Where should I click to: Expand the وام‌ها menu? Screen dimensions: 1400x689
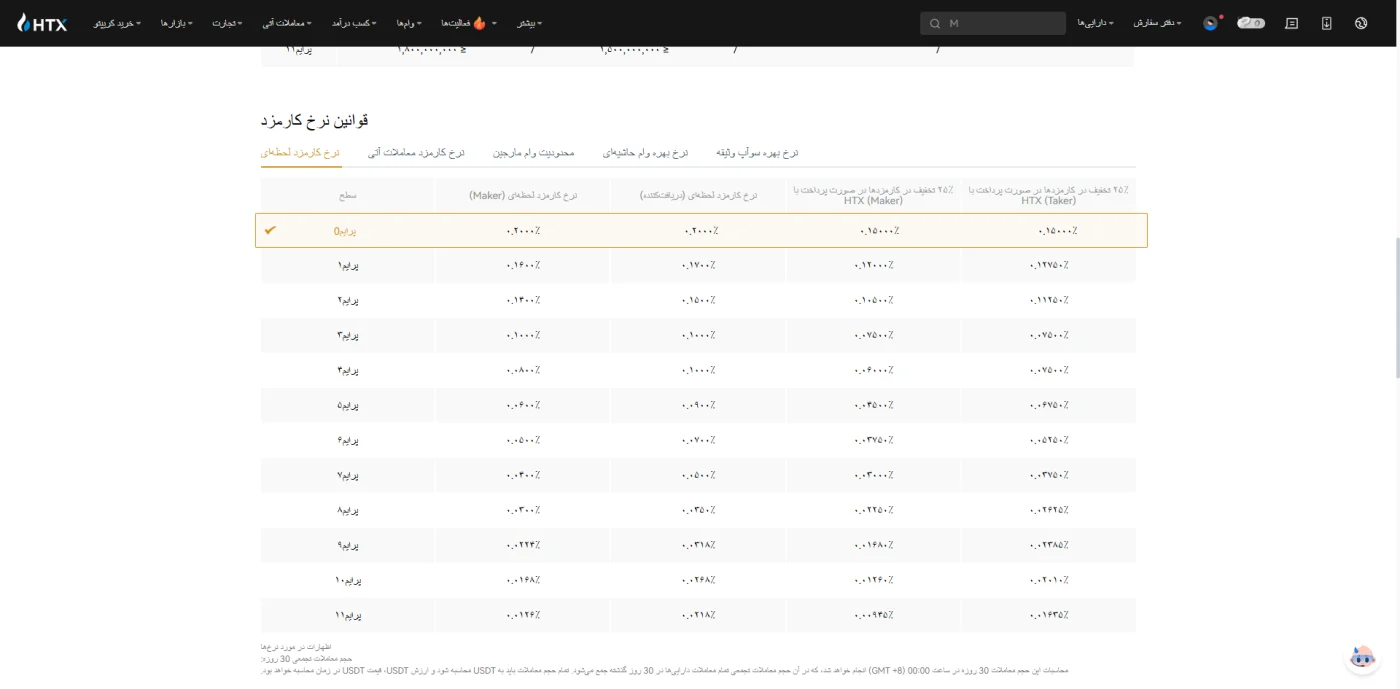pos(409,23)
